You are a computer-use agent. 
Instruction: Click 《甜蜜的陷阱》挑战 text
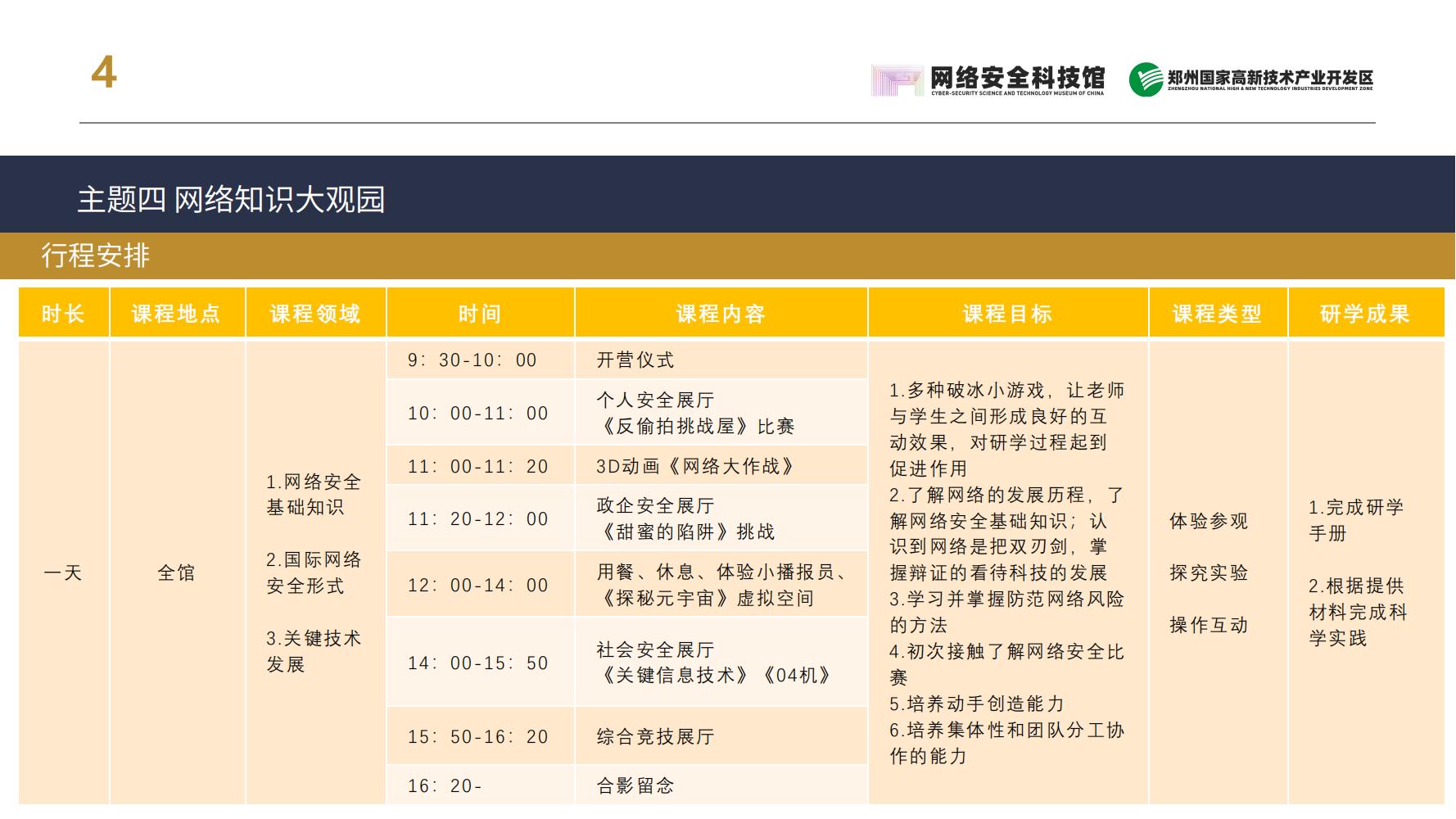click(685, 532)
